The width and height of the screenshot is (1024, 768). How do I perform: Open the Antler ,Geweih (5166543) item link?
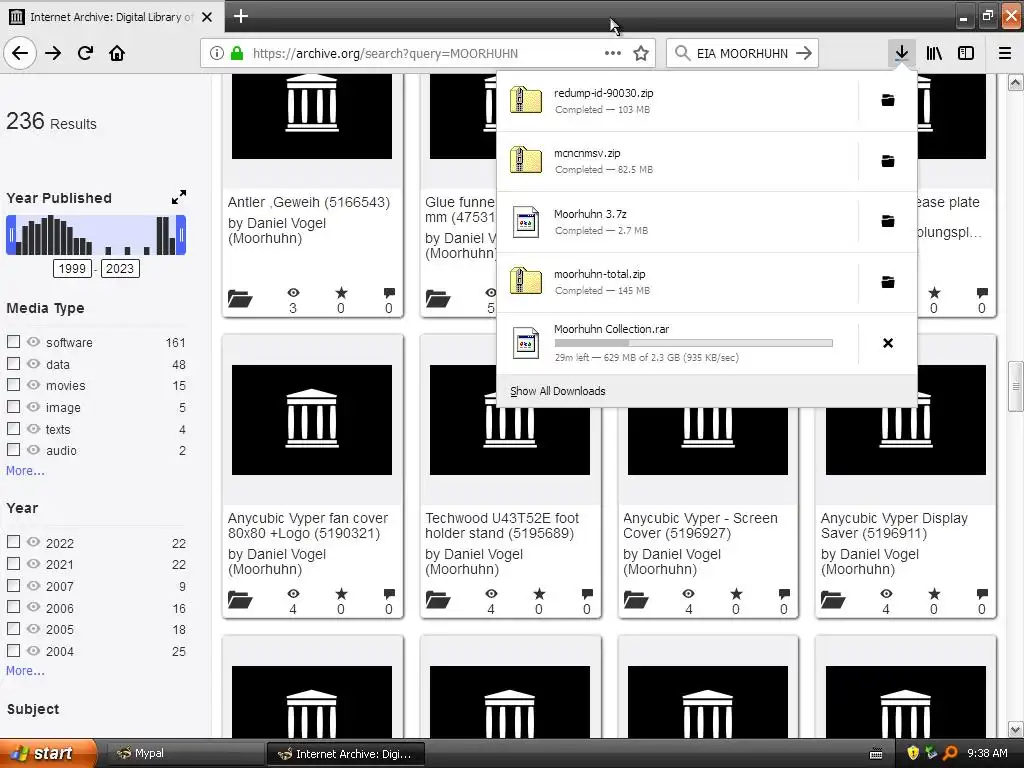309,202
